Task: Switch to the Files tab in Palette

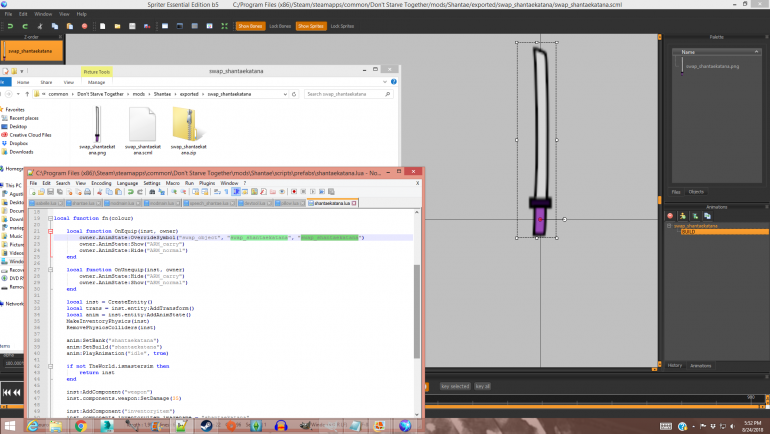Action: click(x=676, y=192)
